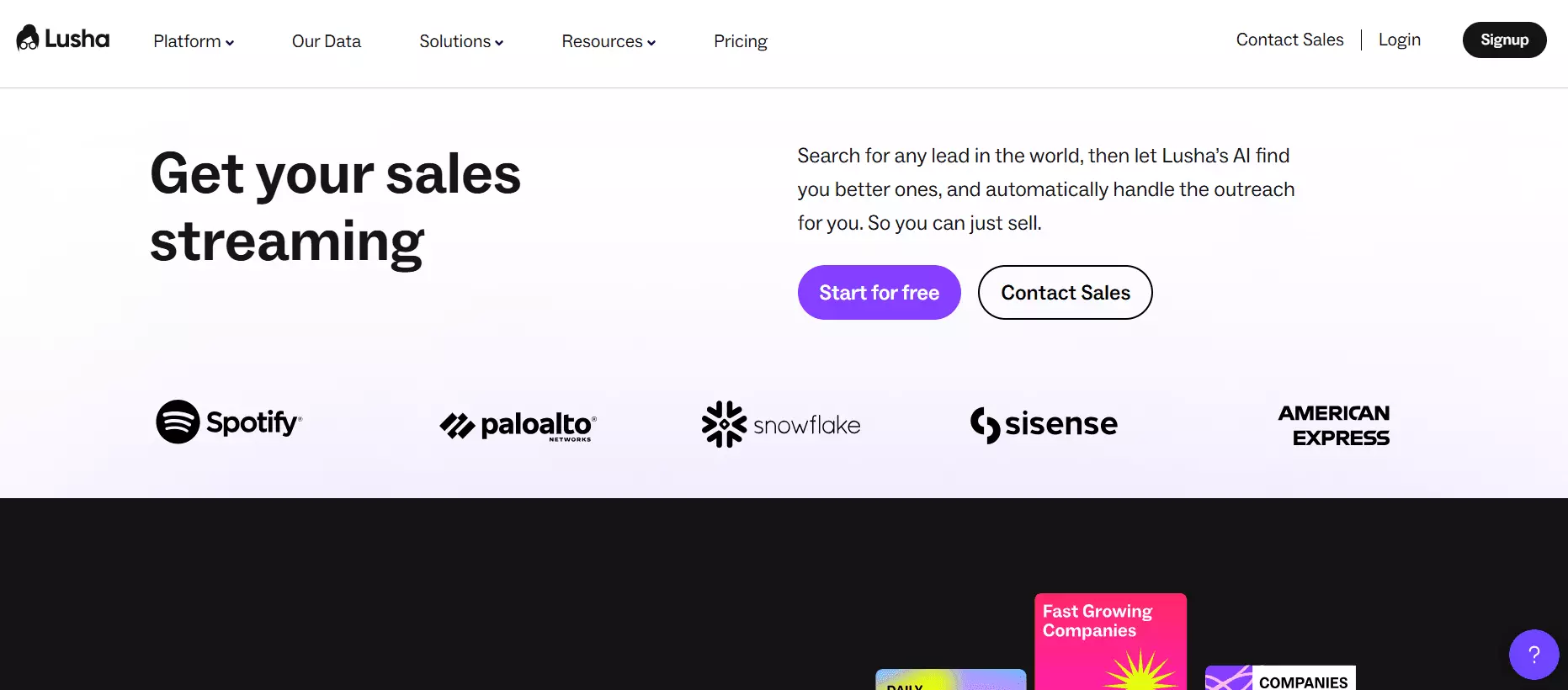Click the Spotify logo
The image size is (1568, 690).
[x=229, y=422]
